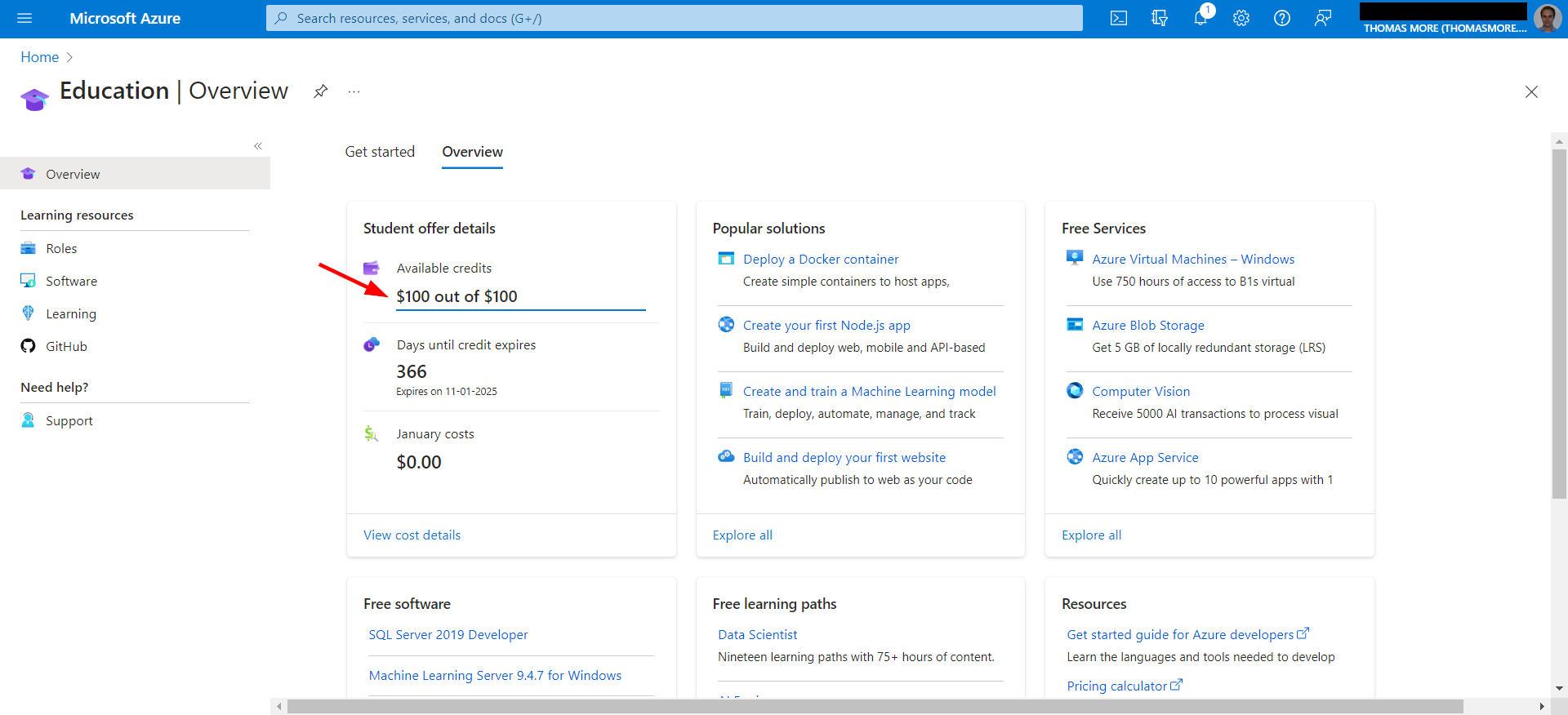Close the Education blade with the X
The image size is (1568, 715).
1531,91
